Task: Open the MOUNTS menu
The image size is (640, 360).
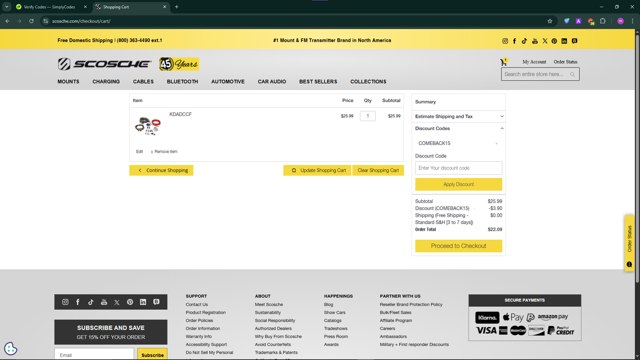Action: (68, 82)
